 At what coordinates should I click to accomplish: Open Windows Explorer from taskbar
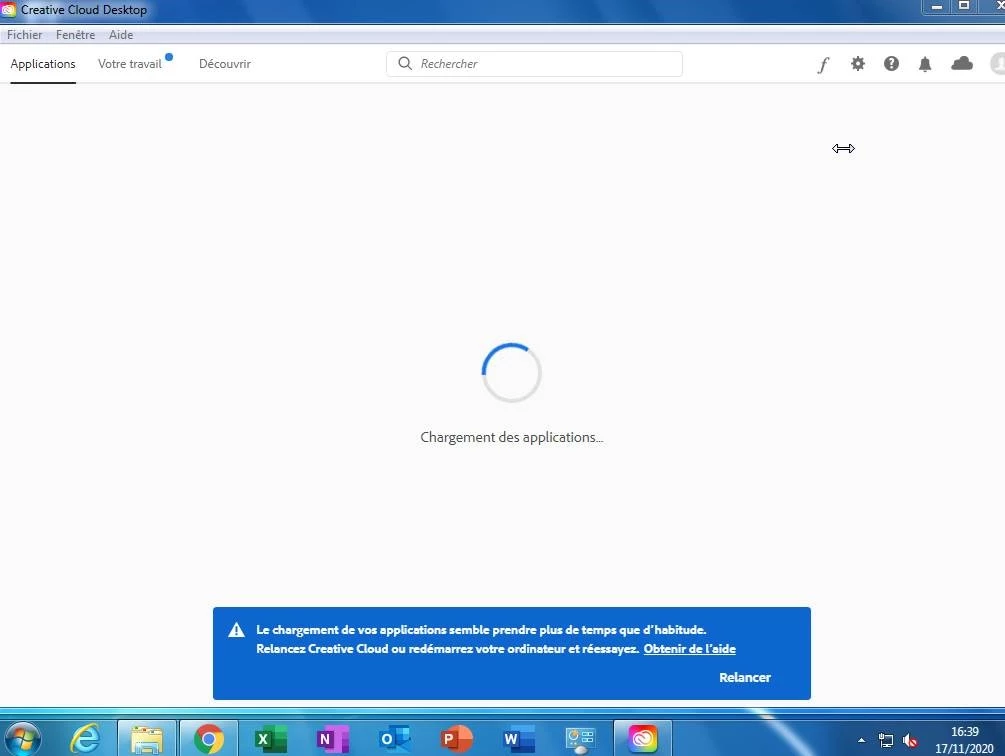147,739
